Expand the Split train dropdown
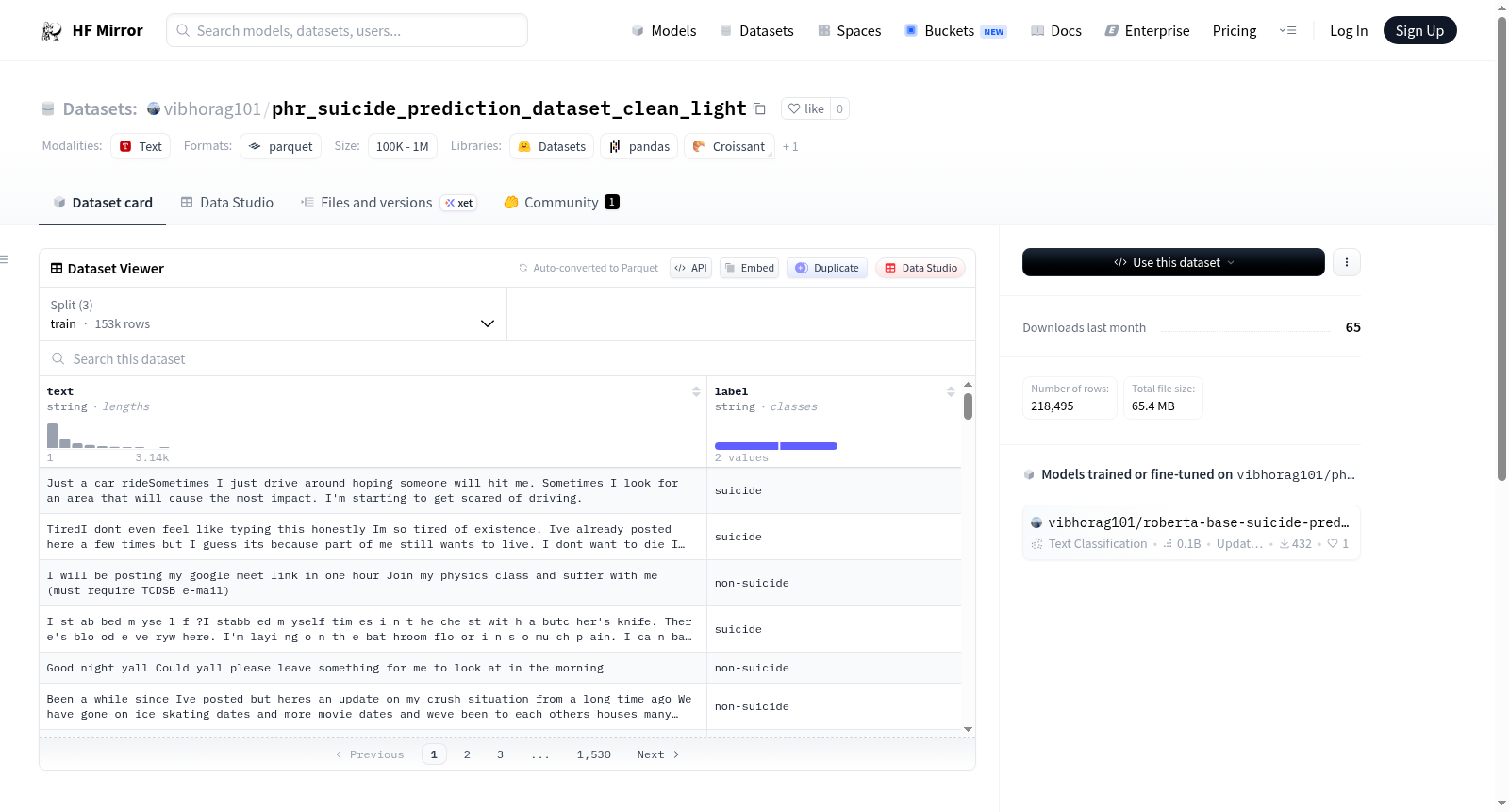Image resolution: width=1509 pixels, height=812 pixels. click(273, 314)
